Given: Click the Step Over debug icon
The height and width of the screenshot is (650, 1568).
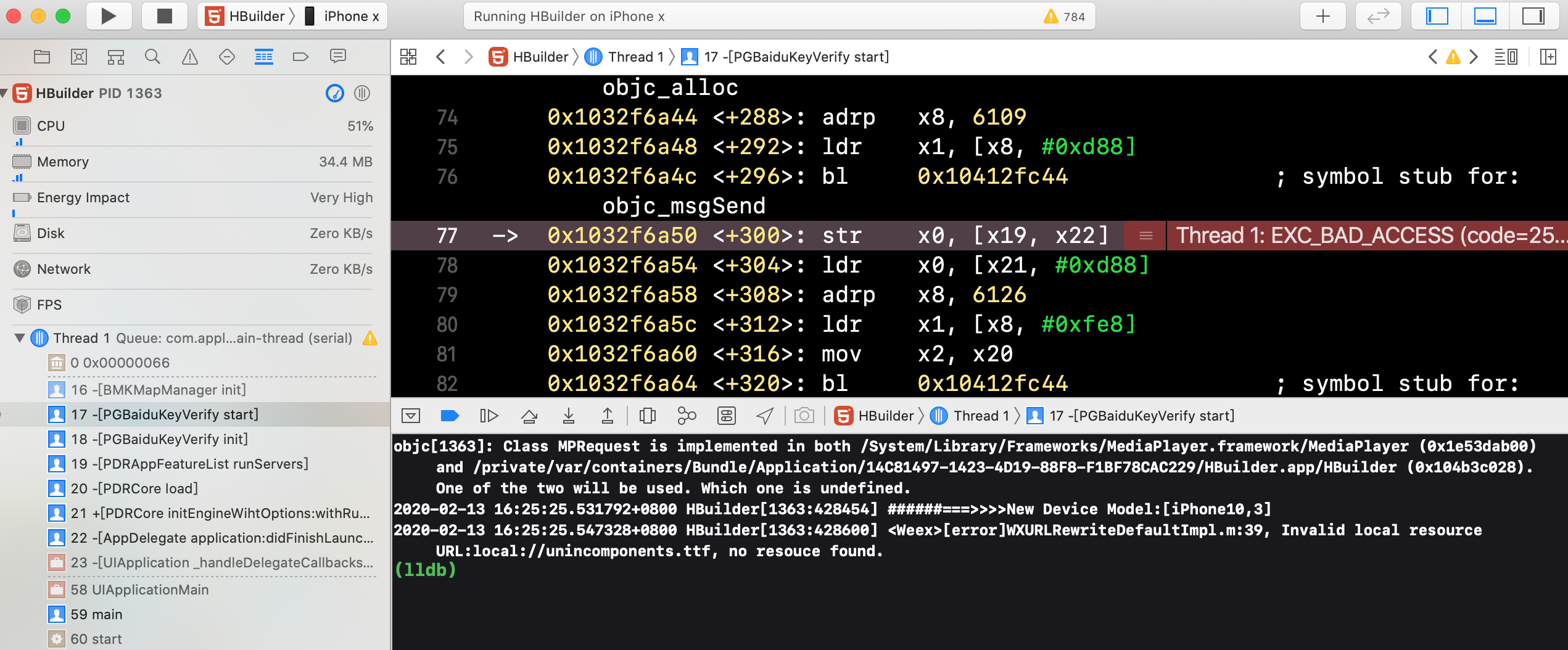Looking at the screenshot, I should click(529, 416).
